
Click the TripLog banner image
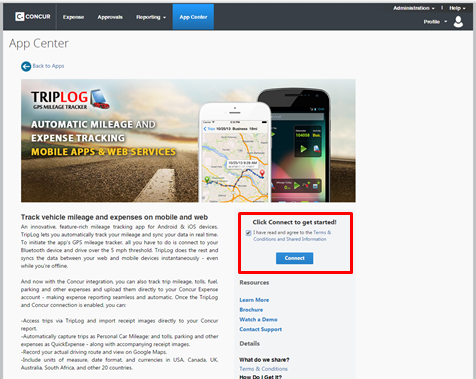[x=188, y=141]
